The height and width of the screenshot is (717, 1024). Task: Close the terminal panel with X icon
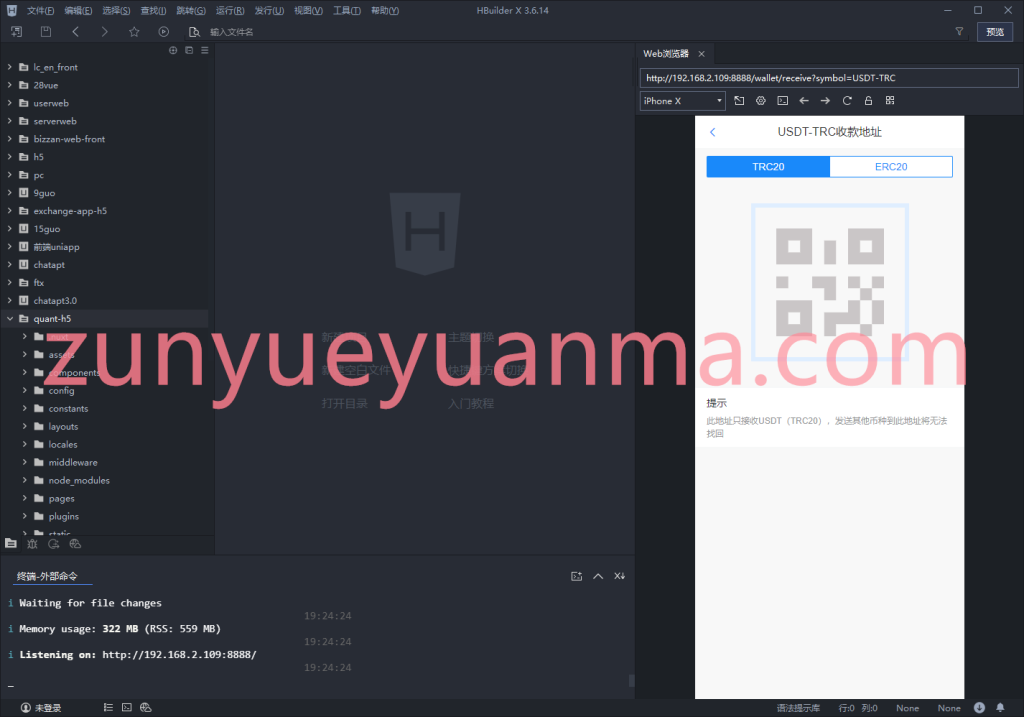pos(619,576)
